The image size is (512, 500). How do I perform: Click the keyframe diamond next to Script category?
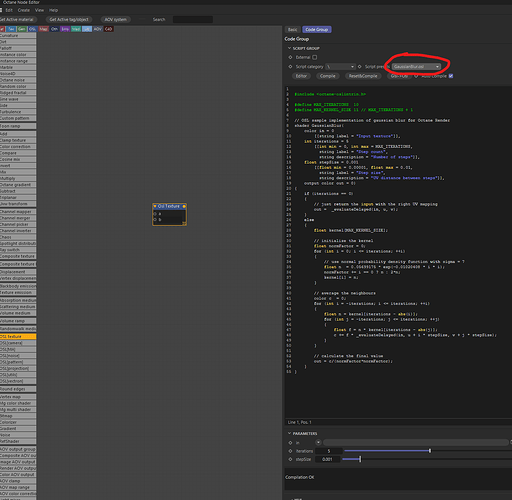click(x=290, y=67)
